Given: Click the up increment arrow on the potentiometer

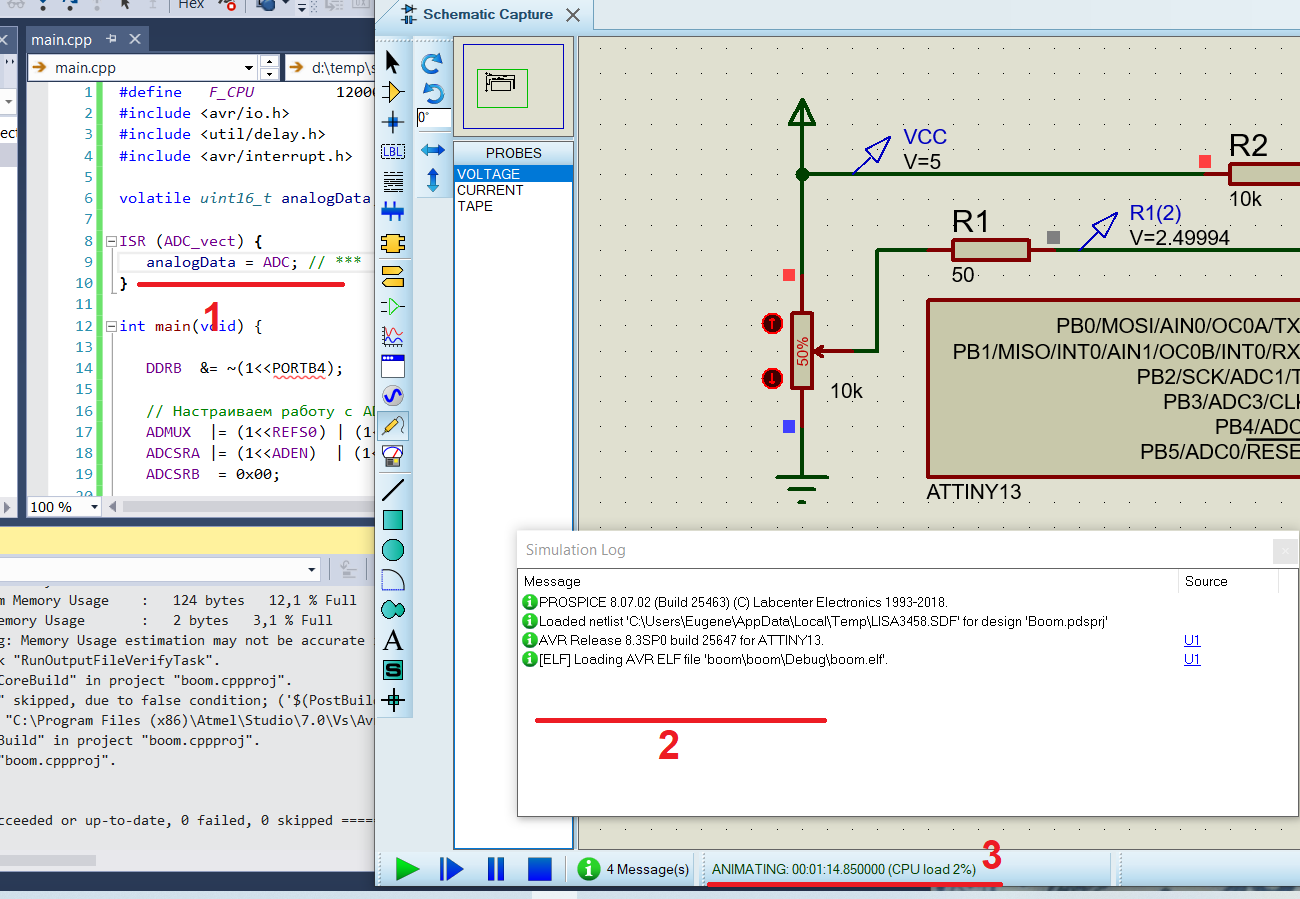Looking at the screenshot, I should tap(772, 323).
